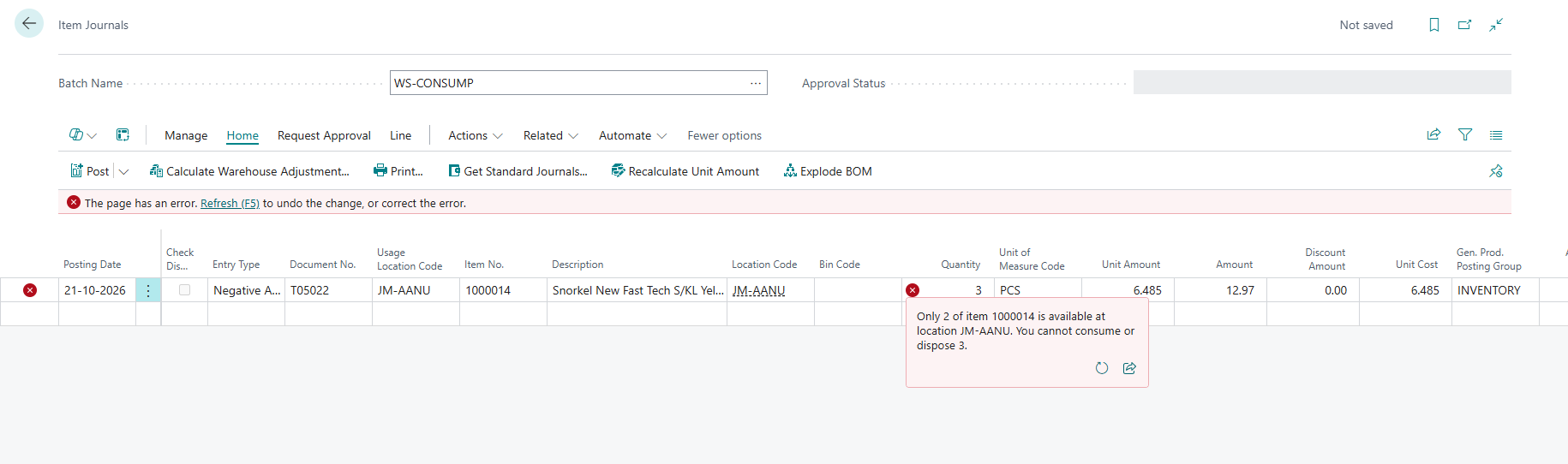This screenshot has width=1568, height=464.
Task: Open the Batch Name lookup ellipsis
Action: [756, 83]
